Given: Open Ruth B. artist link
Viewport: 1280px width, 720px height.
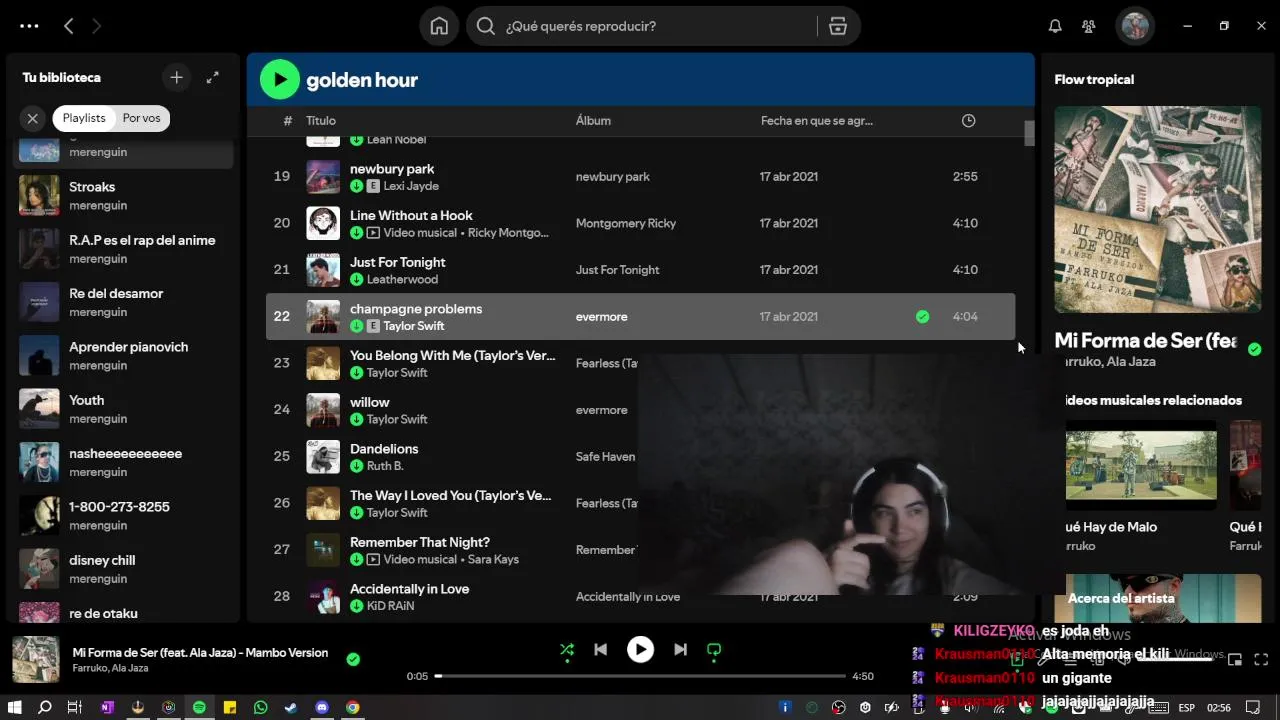Looking at the screenshot, I should click(385, 466).
